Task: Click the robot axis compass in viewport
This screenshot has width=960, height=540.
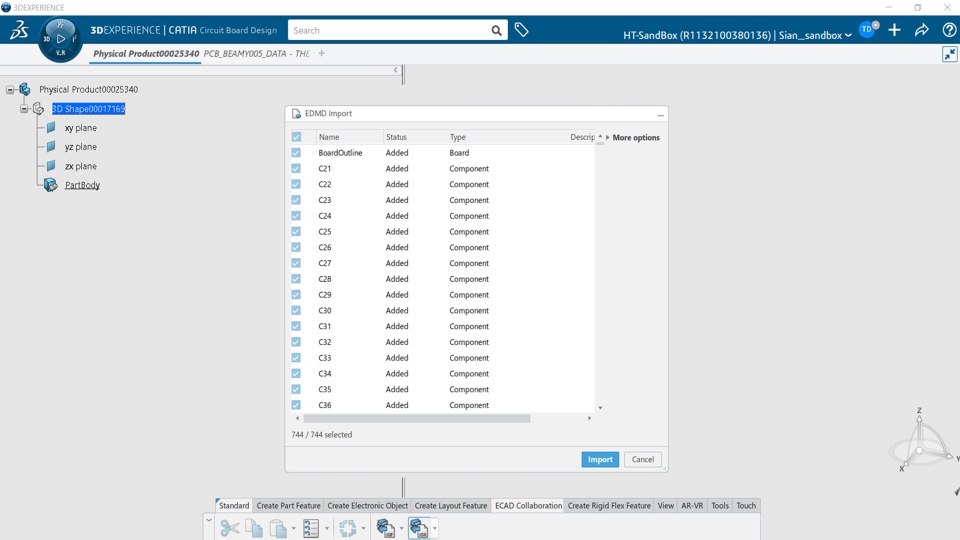Action: 921,441
